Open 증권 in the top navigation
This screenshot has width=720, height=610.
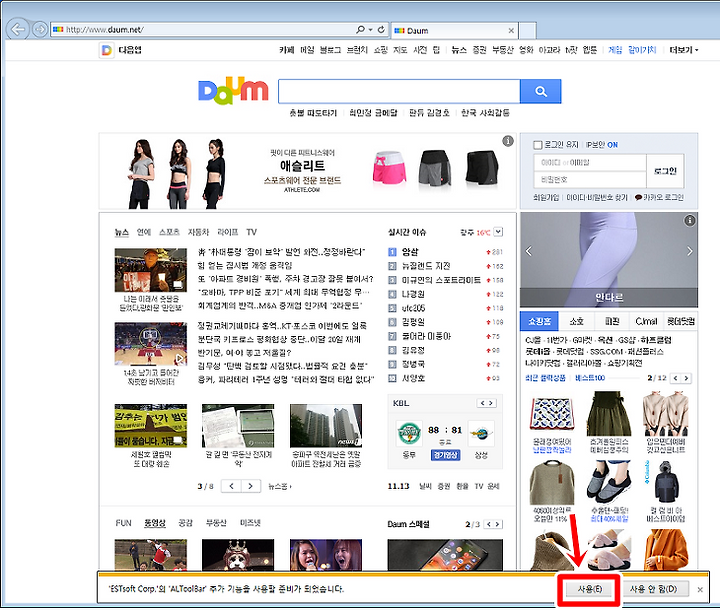pyautogui.click(x=479, y=50)
